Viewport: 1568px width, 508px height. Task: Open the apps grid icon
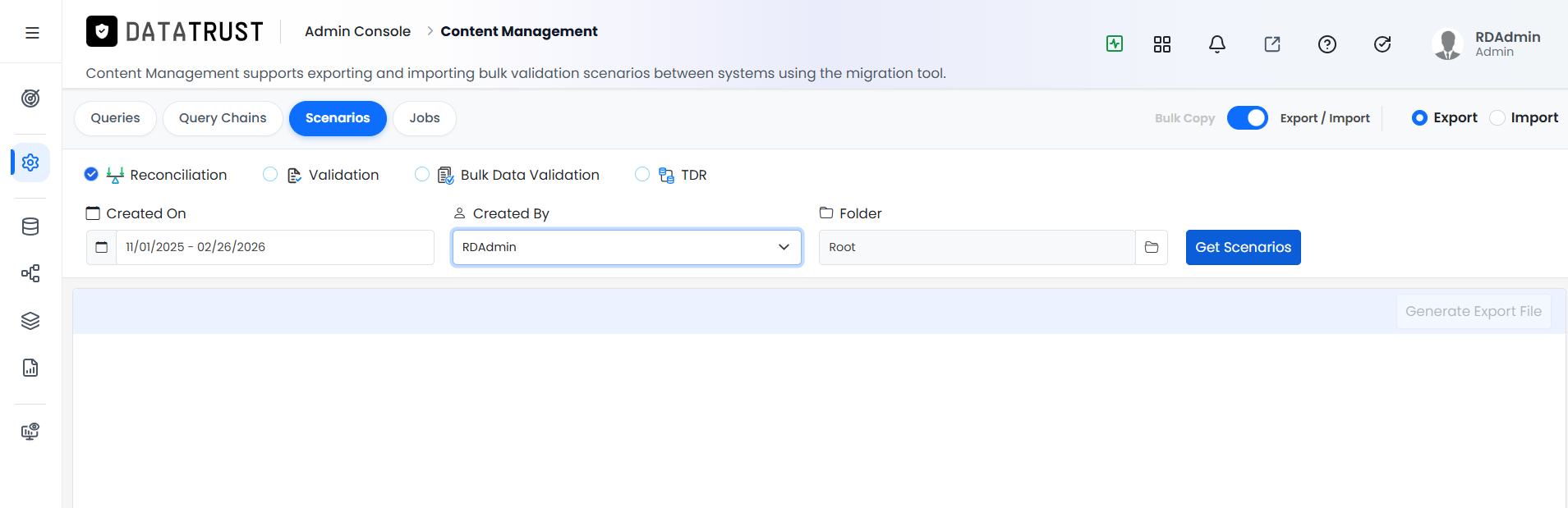point(1162,44)
